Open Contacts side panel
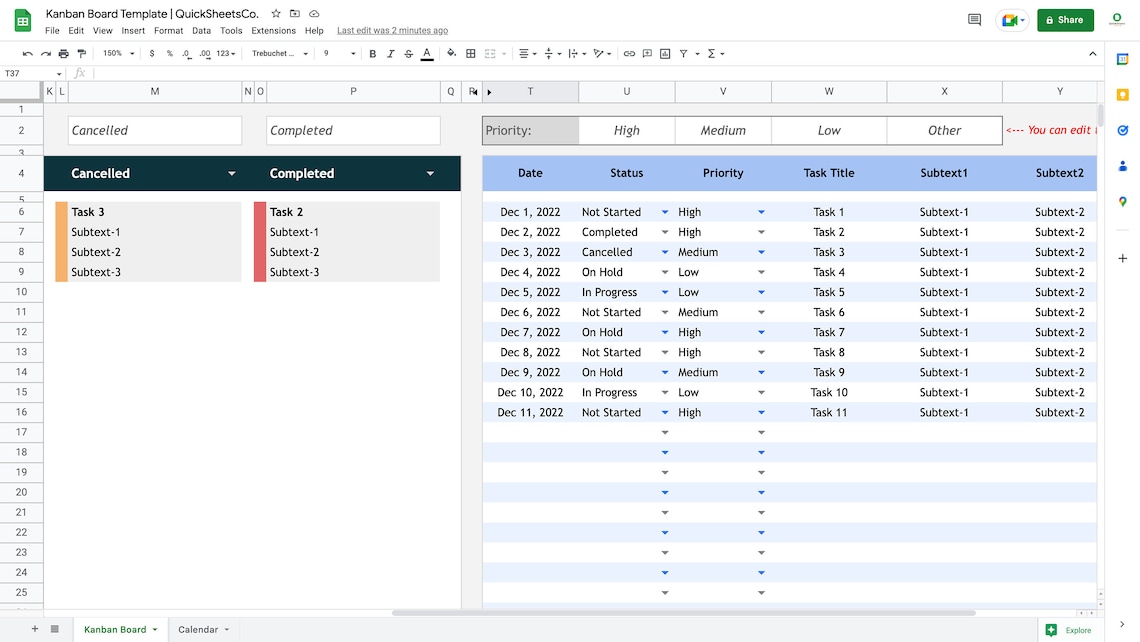The image size is (1140, 642). tap(1123, 166)
